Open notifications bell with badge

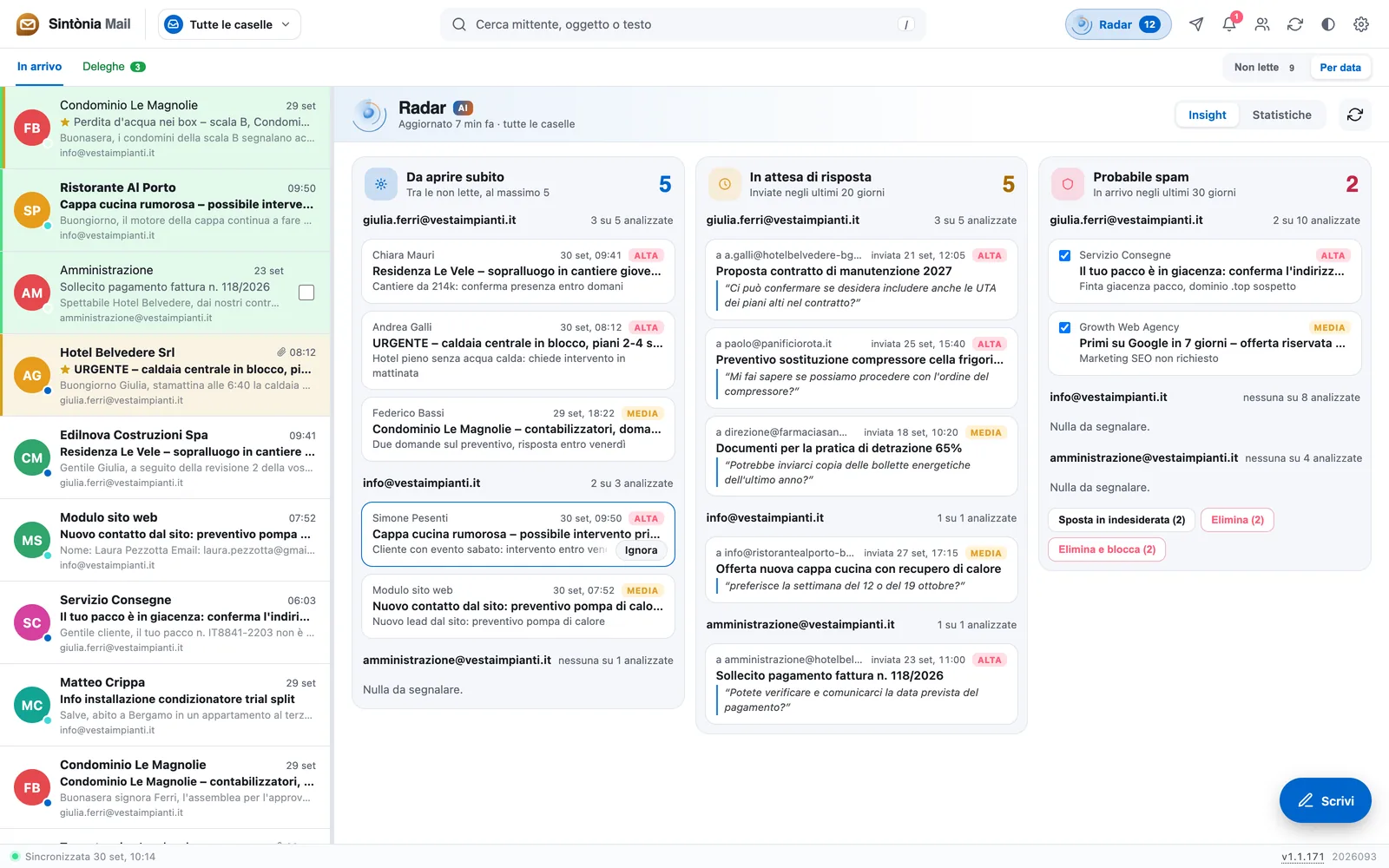pyautogui.click(x=1229, y=24)
